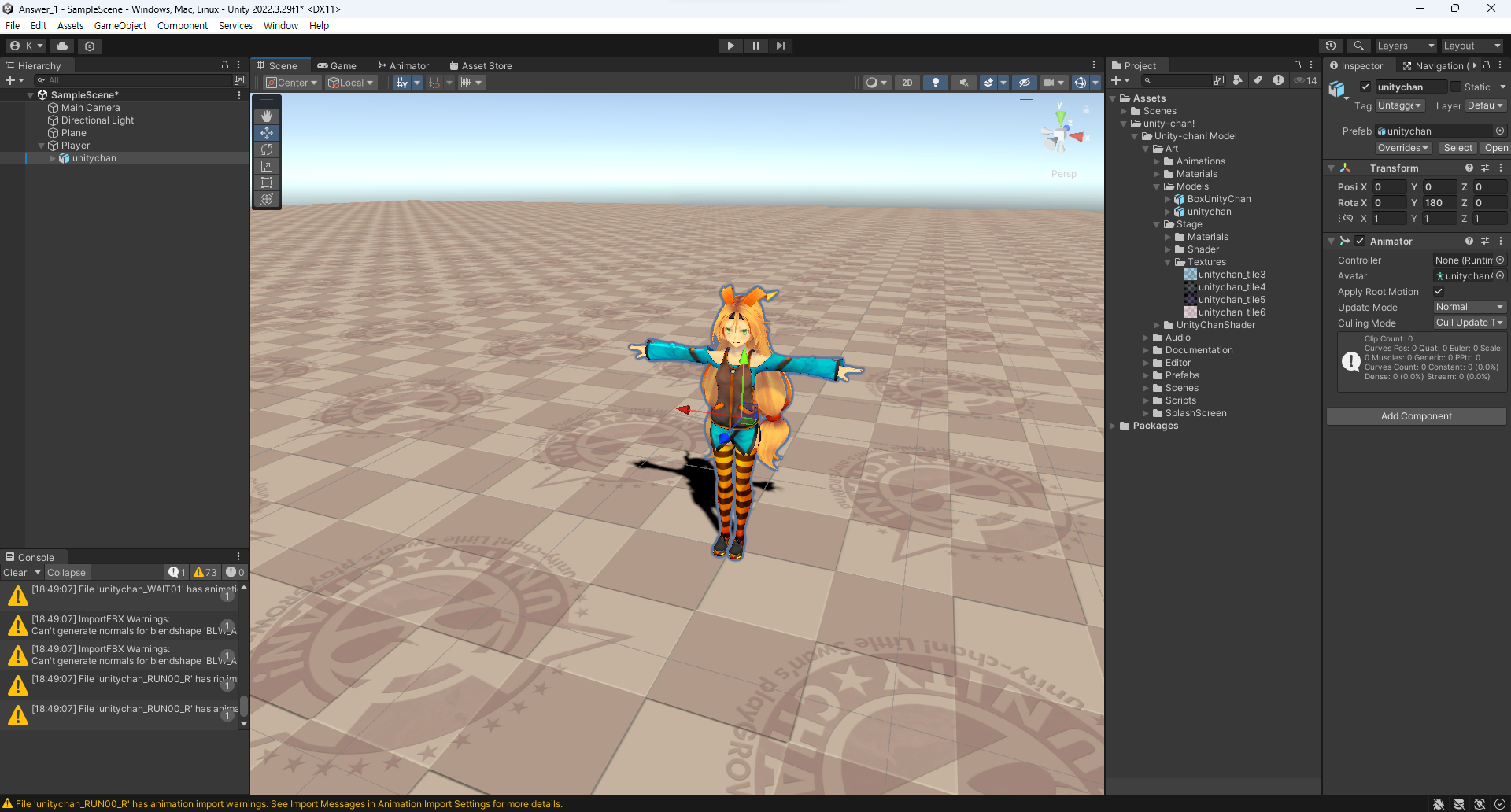Open the Edit menu

click(x=39, y=25)
